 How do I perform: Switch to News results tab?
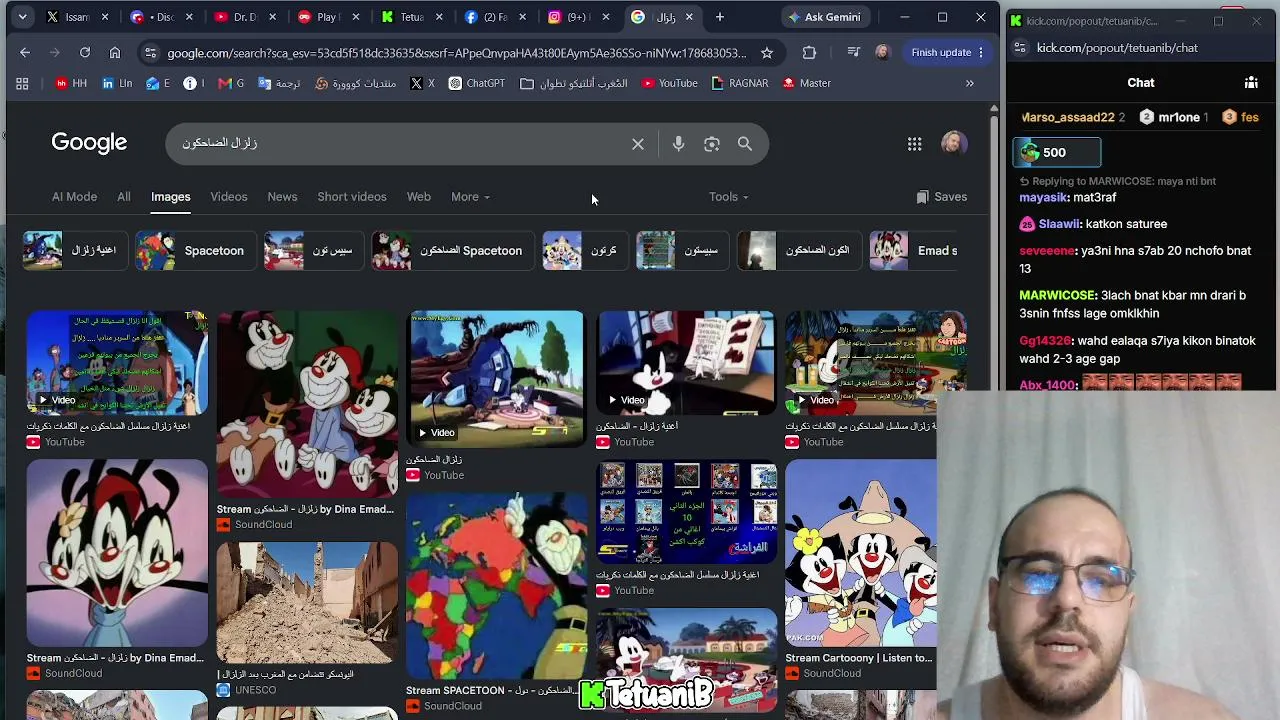[x=282, y=197]
